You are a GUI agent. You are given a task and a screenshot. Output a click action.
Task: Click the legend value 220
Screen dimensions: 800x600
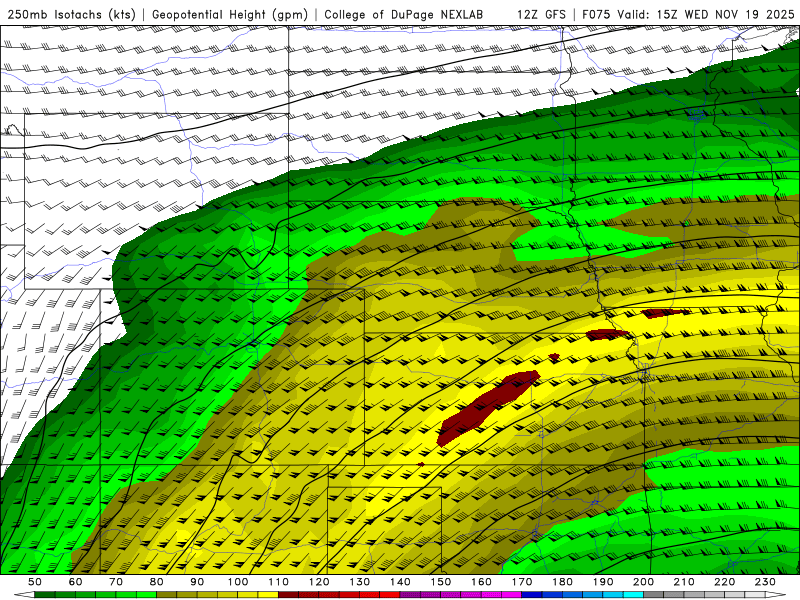pos(724,582)
